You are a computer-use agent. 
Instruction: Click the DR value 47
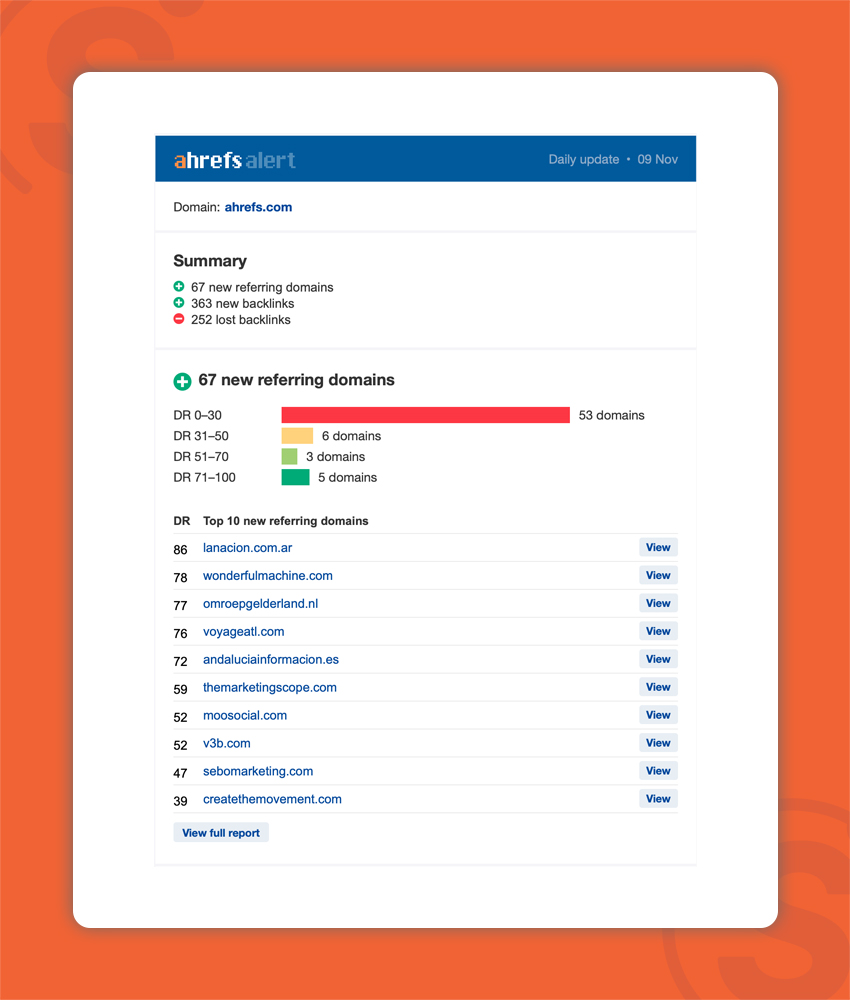[x=180, y=774]
